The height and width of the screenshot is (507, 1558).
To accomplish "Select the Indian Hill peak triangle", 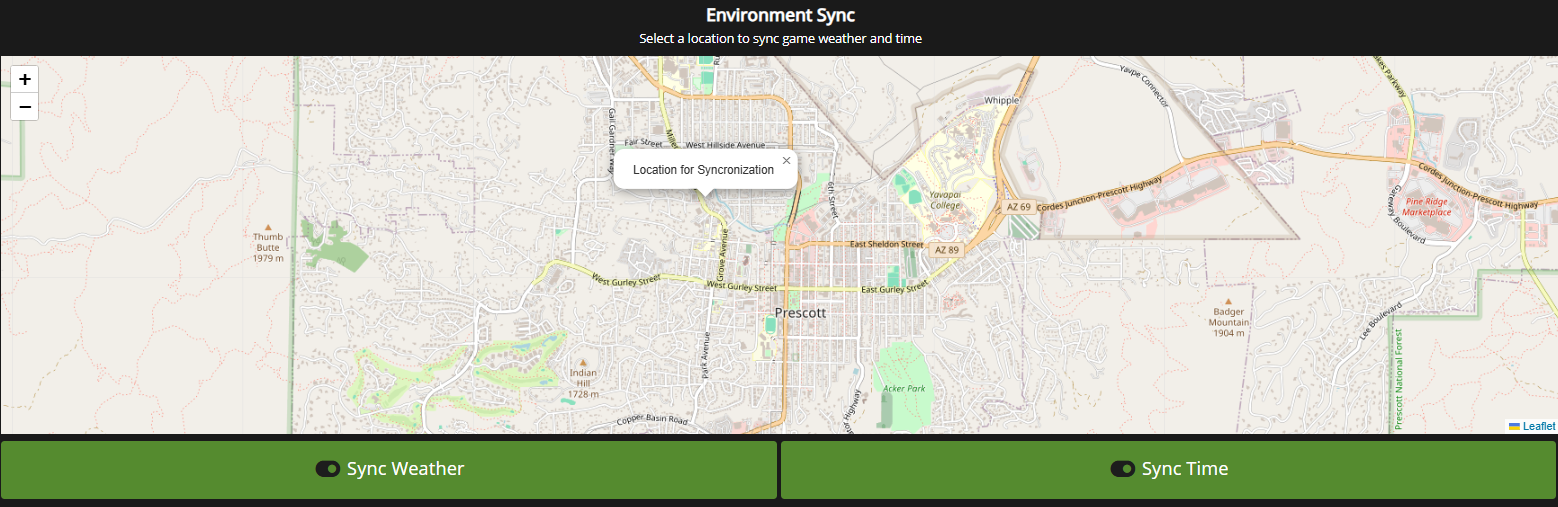I will (x=583, y=362).
